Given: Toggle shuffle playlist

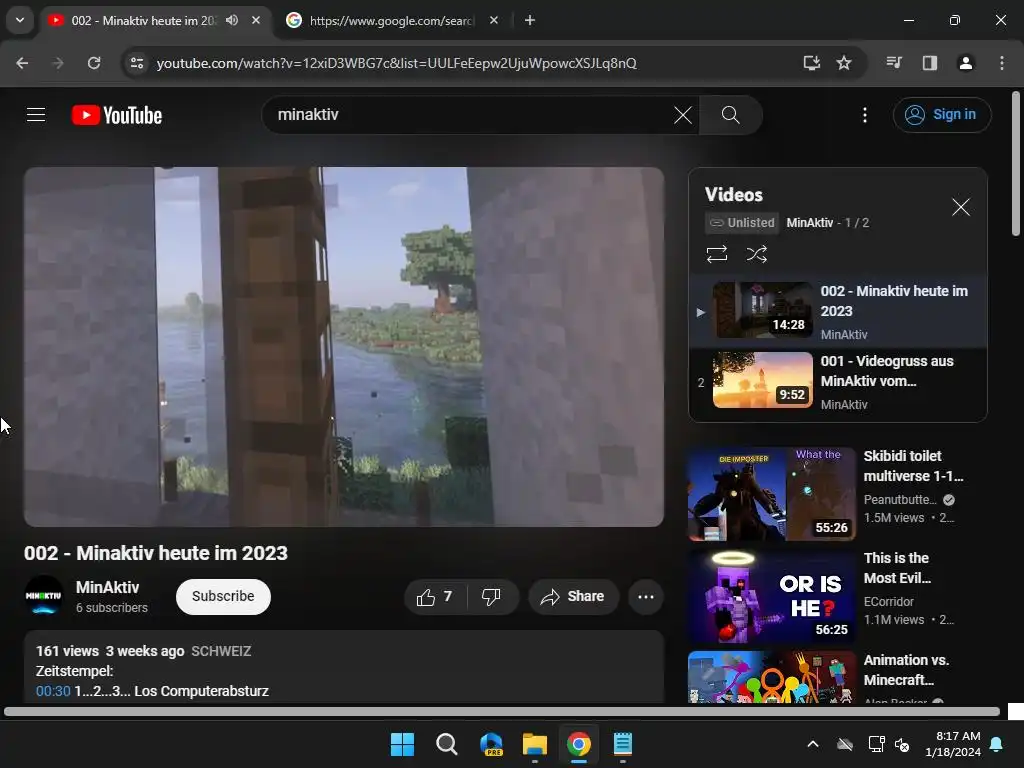Looking at the screenshot, I should click(756, 253).
